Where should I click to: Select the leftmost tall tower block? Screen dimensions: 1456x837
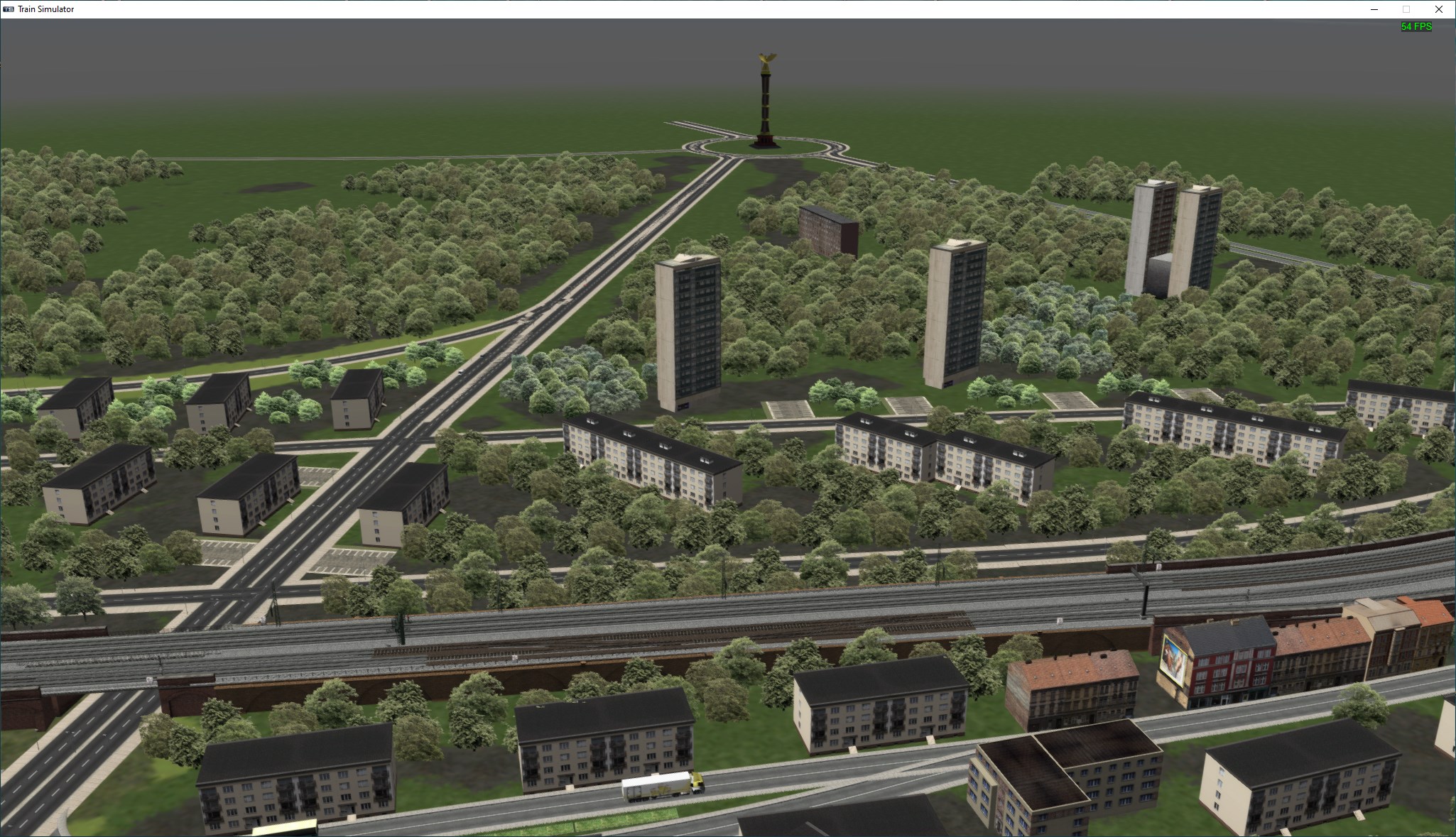point(687,332)
